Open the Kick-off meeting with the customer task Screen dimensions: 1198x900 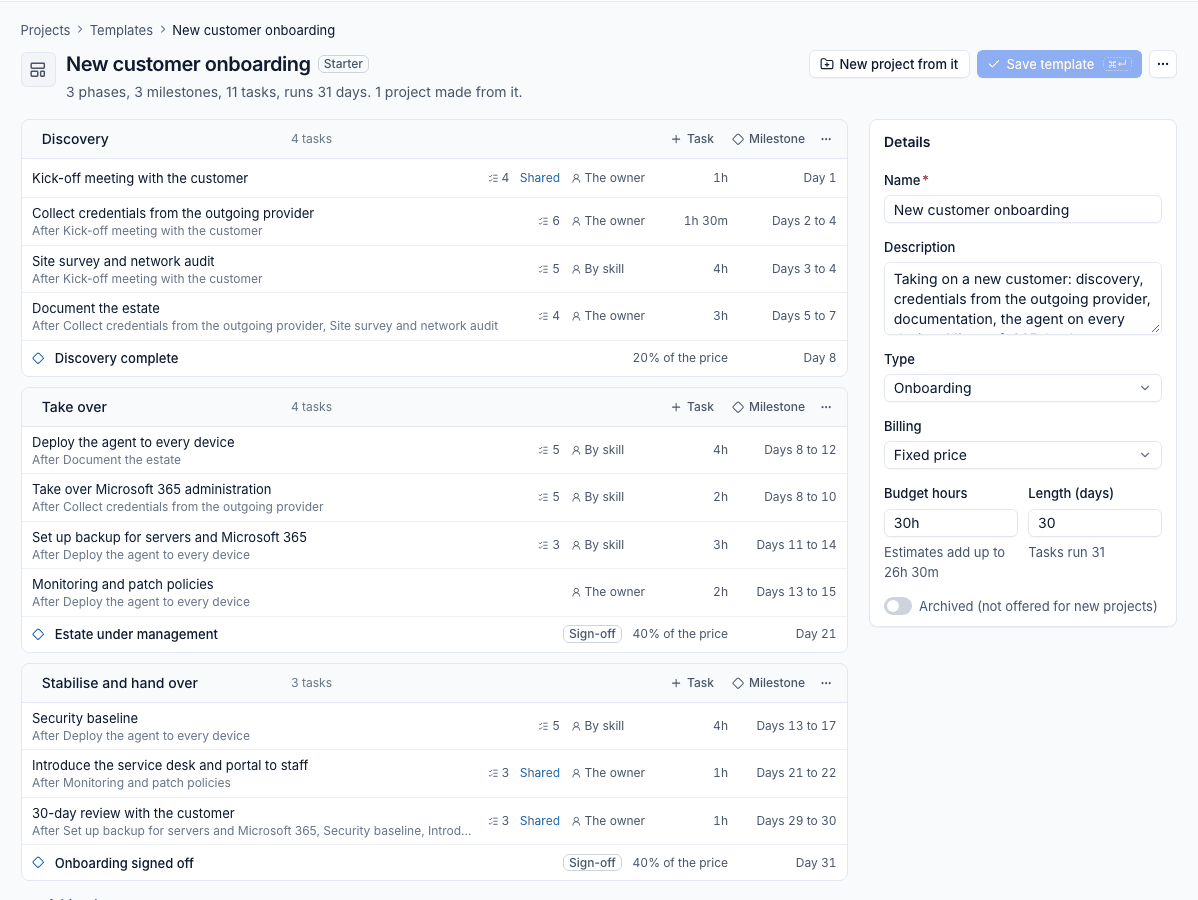coord(140,178)
